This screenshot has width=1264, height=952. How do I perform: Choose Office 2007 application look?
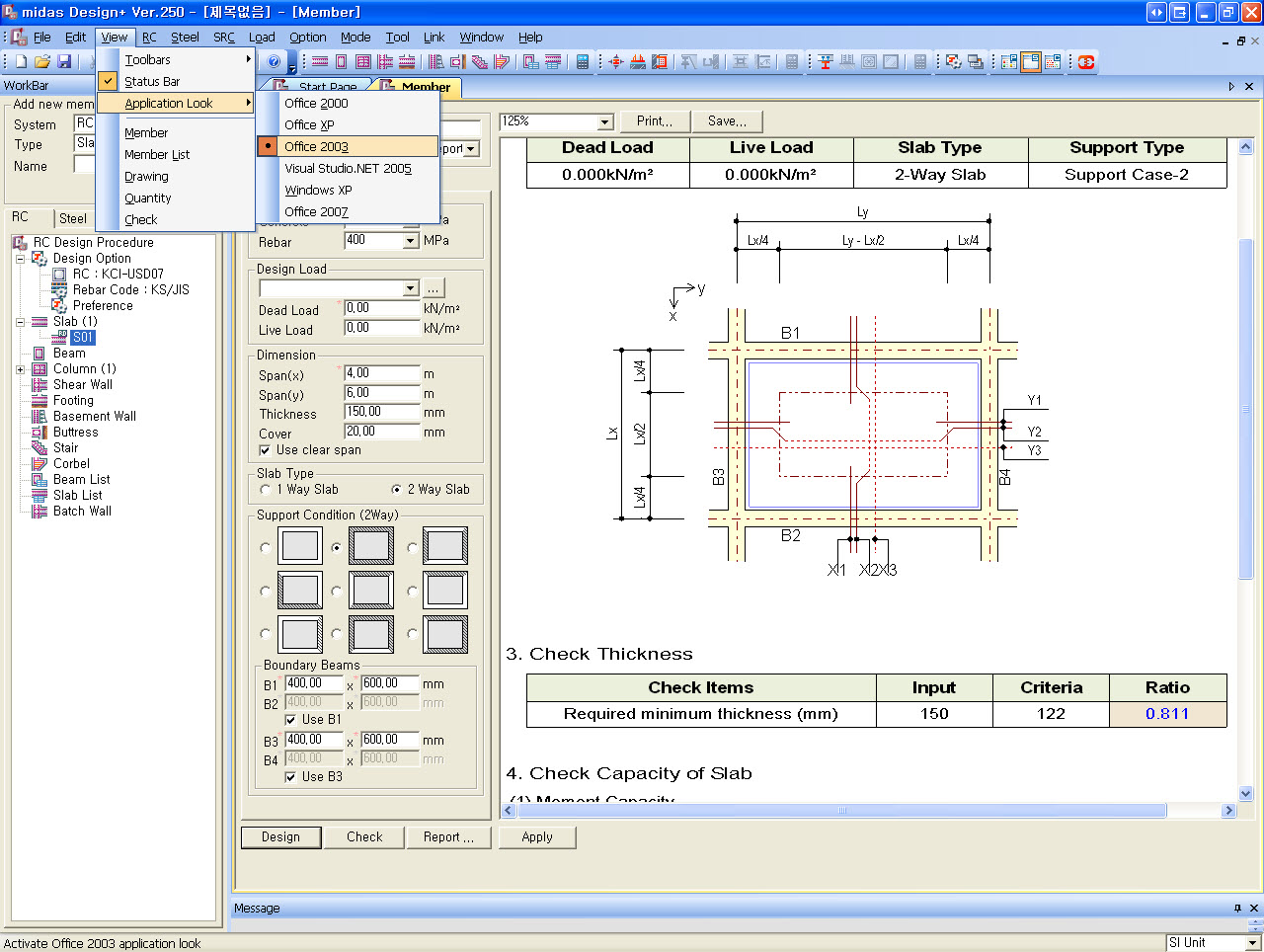(348, 211)
